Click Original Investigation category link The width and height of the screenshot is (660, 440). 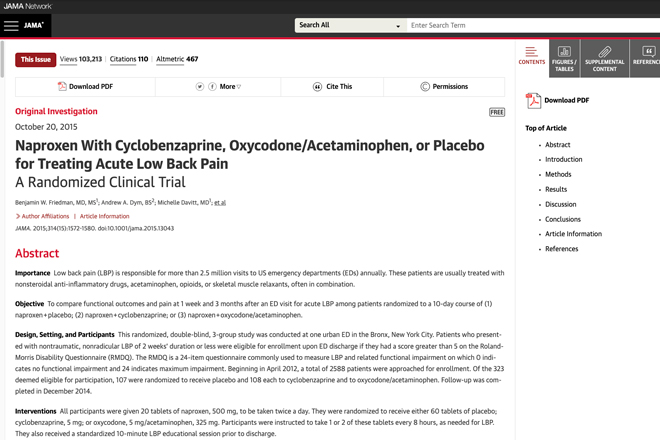[x=56, y=111]
